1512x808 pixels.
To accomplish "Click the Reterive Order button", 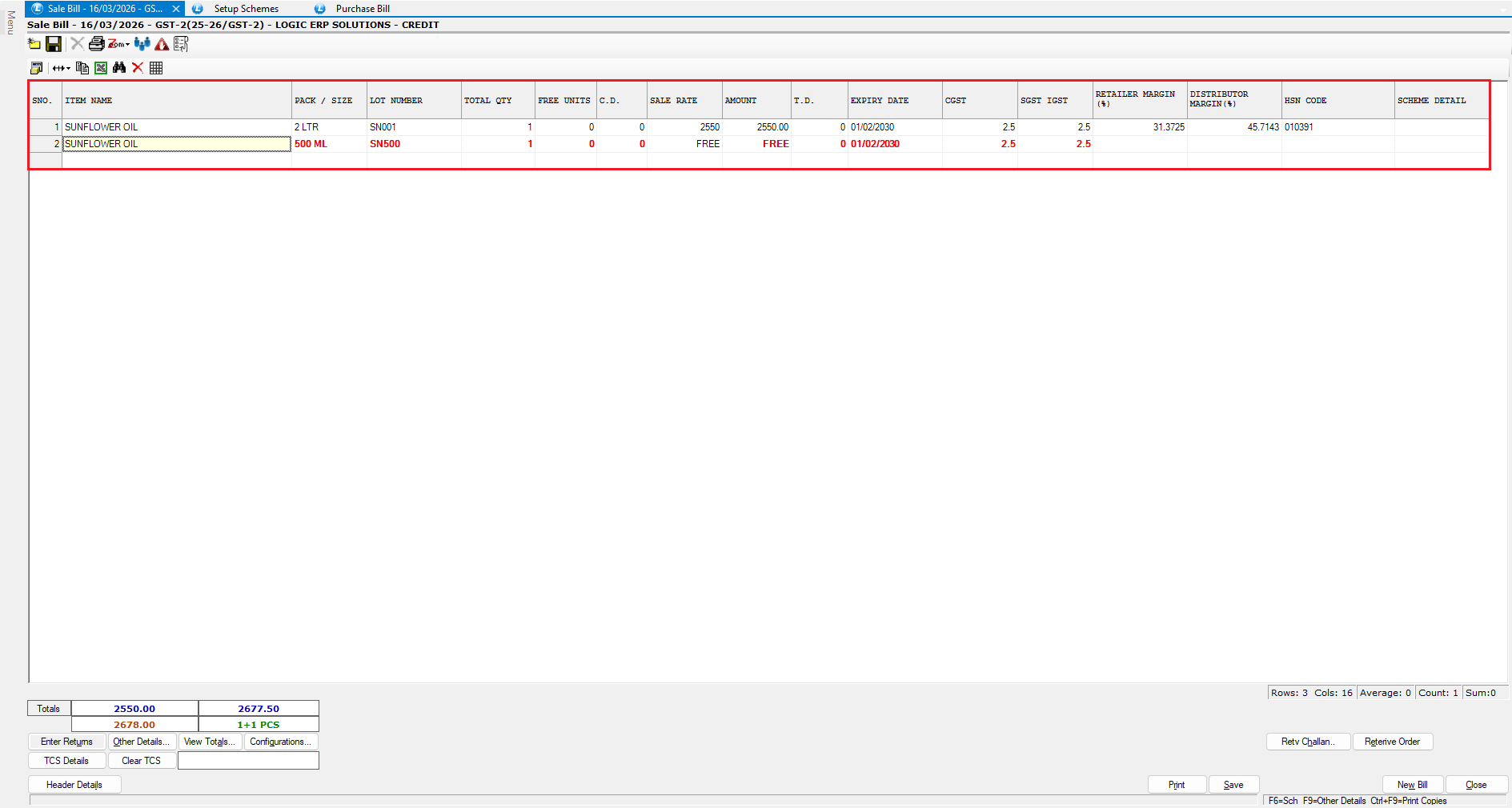I will 1392,742.
